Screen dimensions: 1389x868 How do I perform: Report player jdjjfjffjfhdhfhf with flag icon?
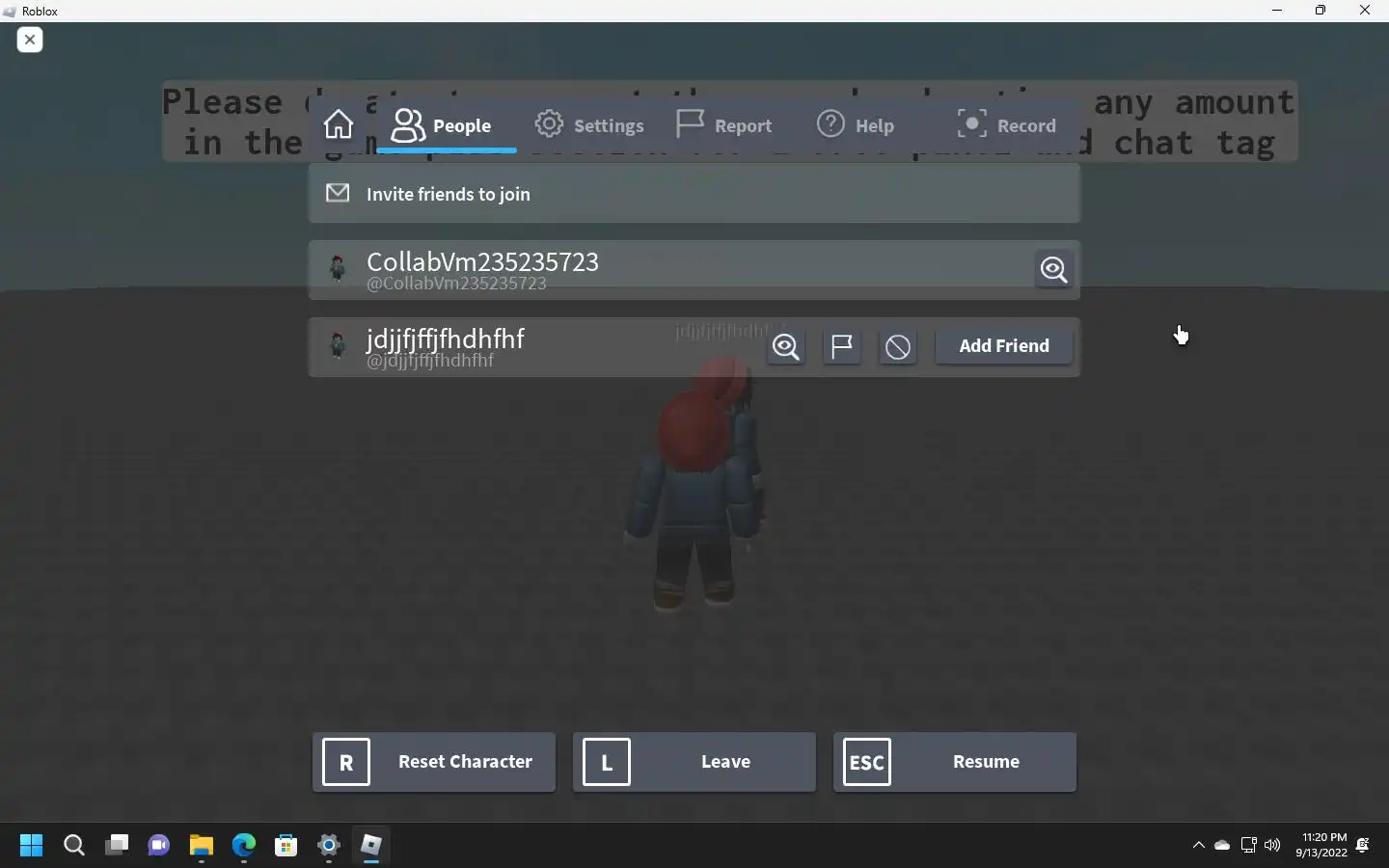click(x=842, y=347)
